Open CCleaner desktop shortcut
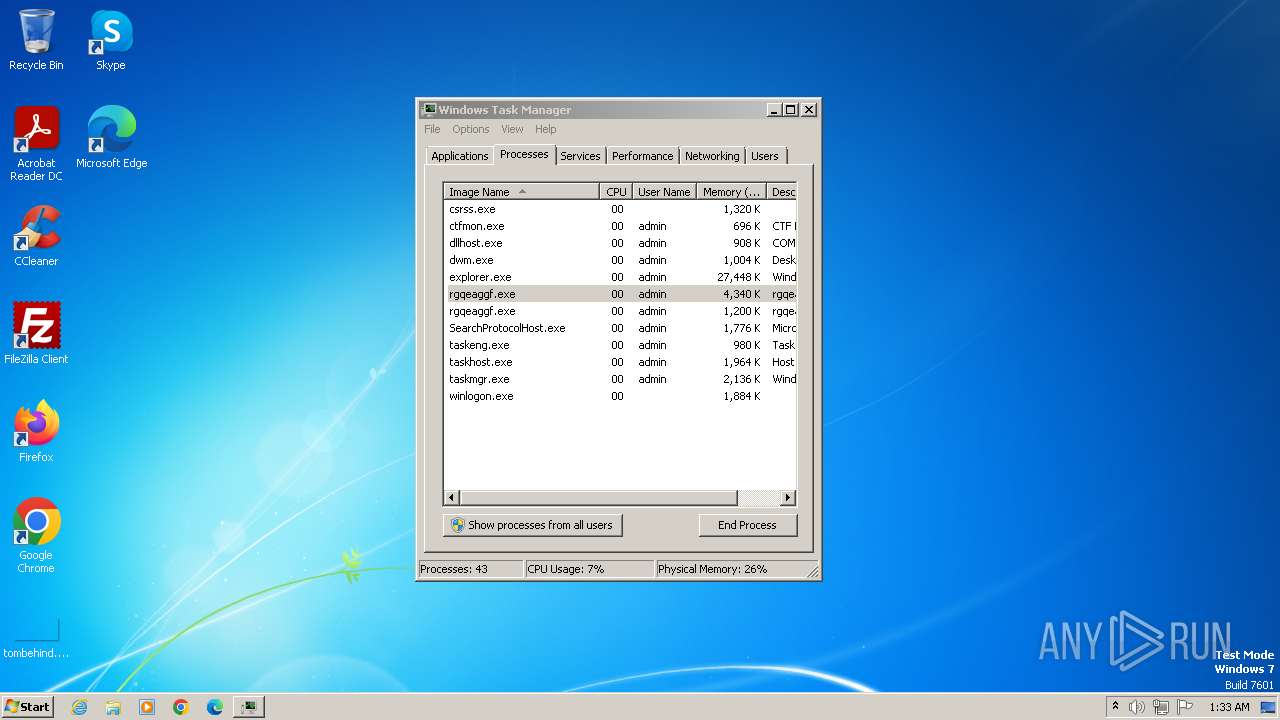Viewport: 1280px width, 720px height. point(36,236)
